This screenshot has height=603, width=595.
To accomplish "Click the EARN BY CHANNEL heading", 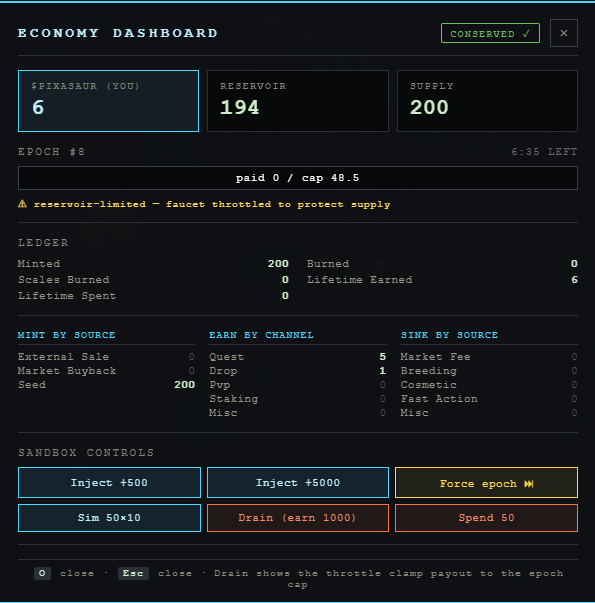I will click(x=262, y=335).
